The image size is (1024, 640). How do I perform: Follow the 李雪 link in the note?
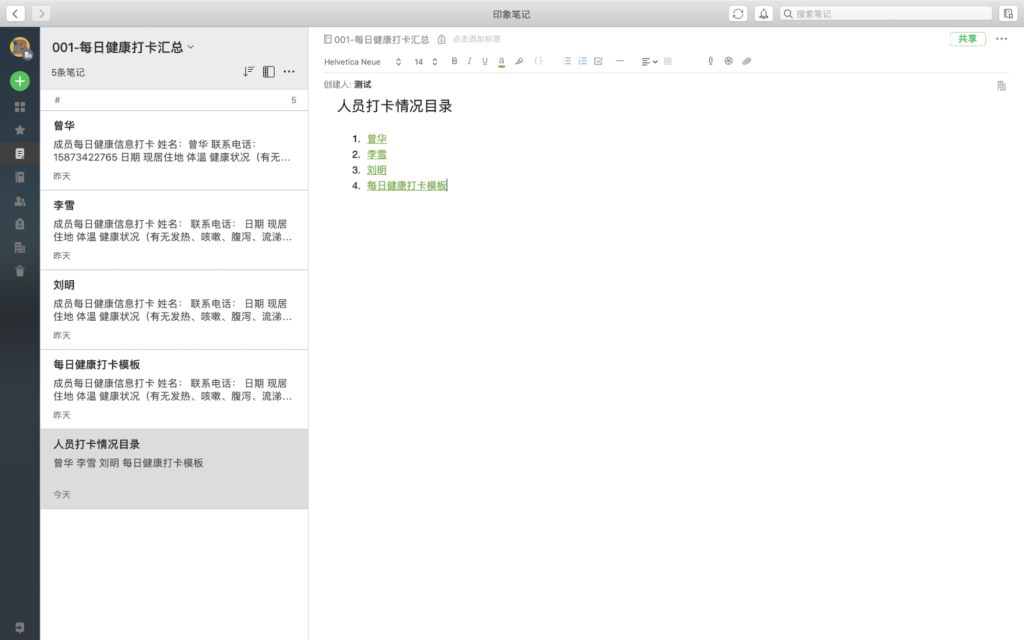coord(376,154)
